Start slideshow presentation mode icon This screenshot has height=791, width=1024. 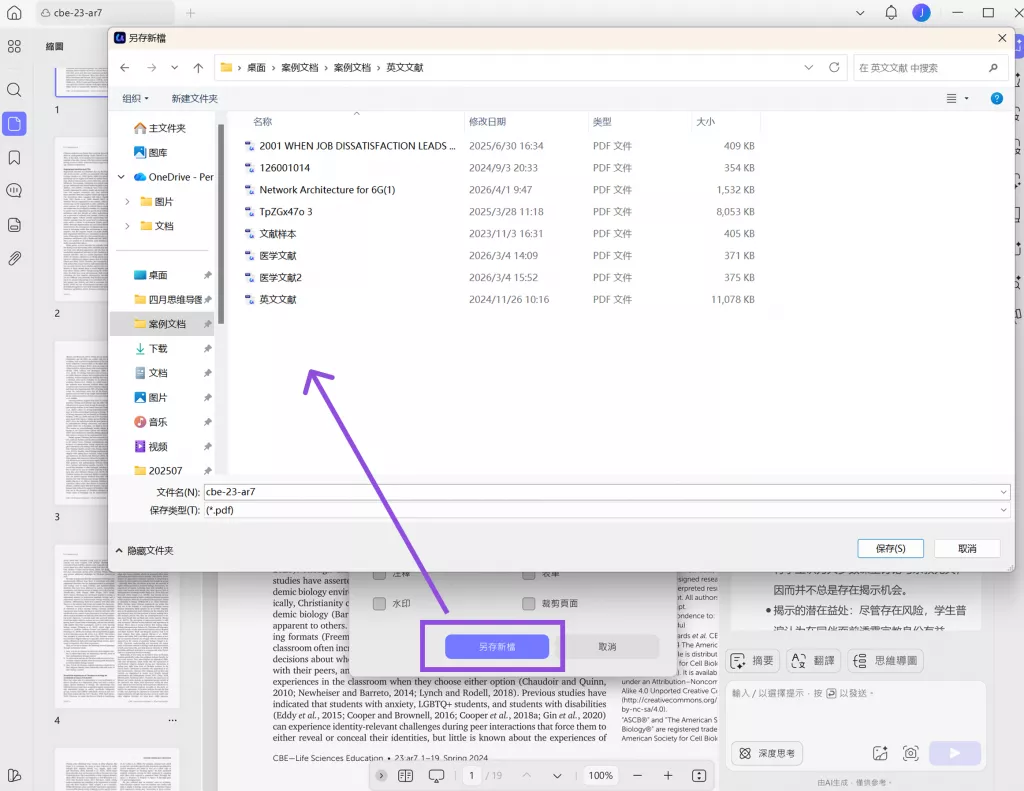point(436,775)
